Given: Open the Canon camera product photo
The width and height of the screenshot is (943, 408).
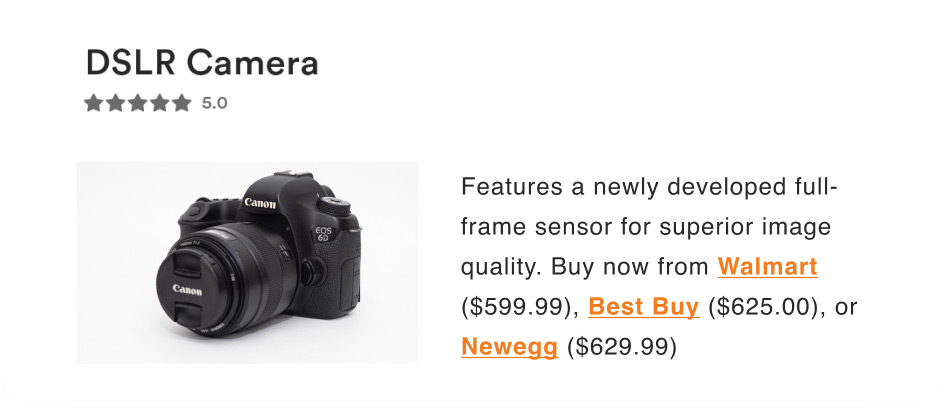Looking at the screenshot, I should pyautogui.click(x=247, y=262).
